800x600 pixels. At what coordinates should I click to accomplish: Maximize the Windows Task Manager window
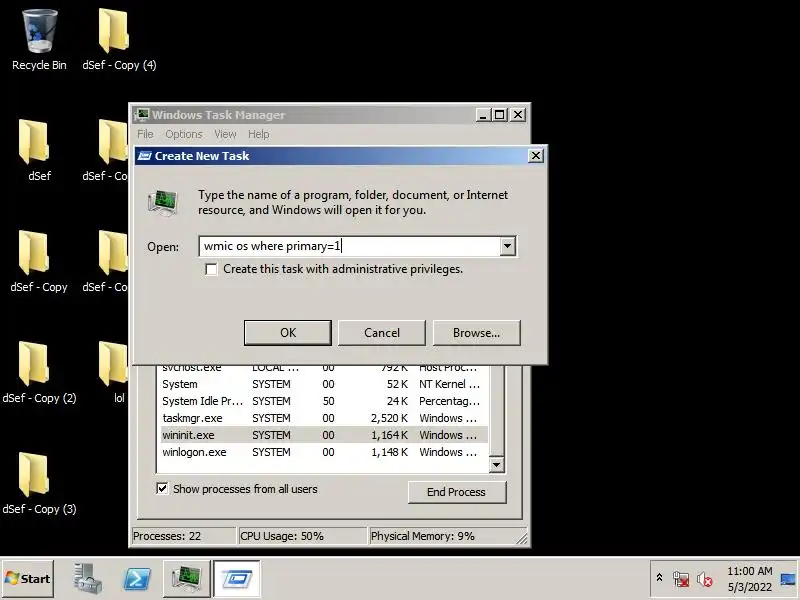499,115
